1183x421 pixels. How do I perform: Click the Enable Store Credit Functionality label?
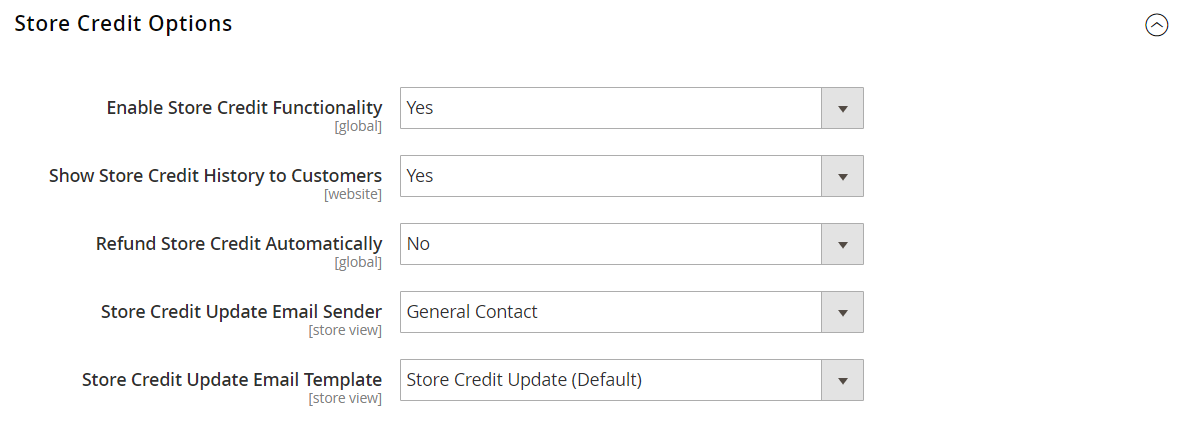pos(244,108)
